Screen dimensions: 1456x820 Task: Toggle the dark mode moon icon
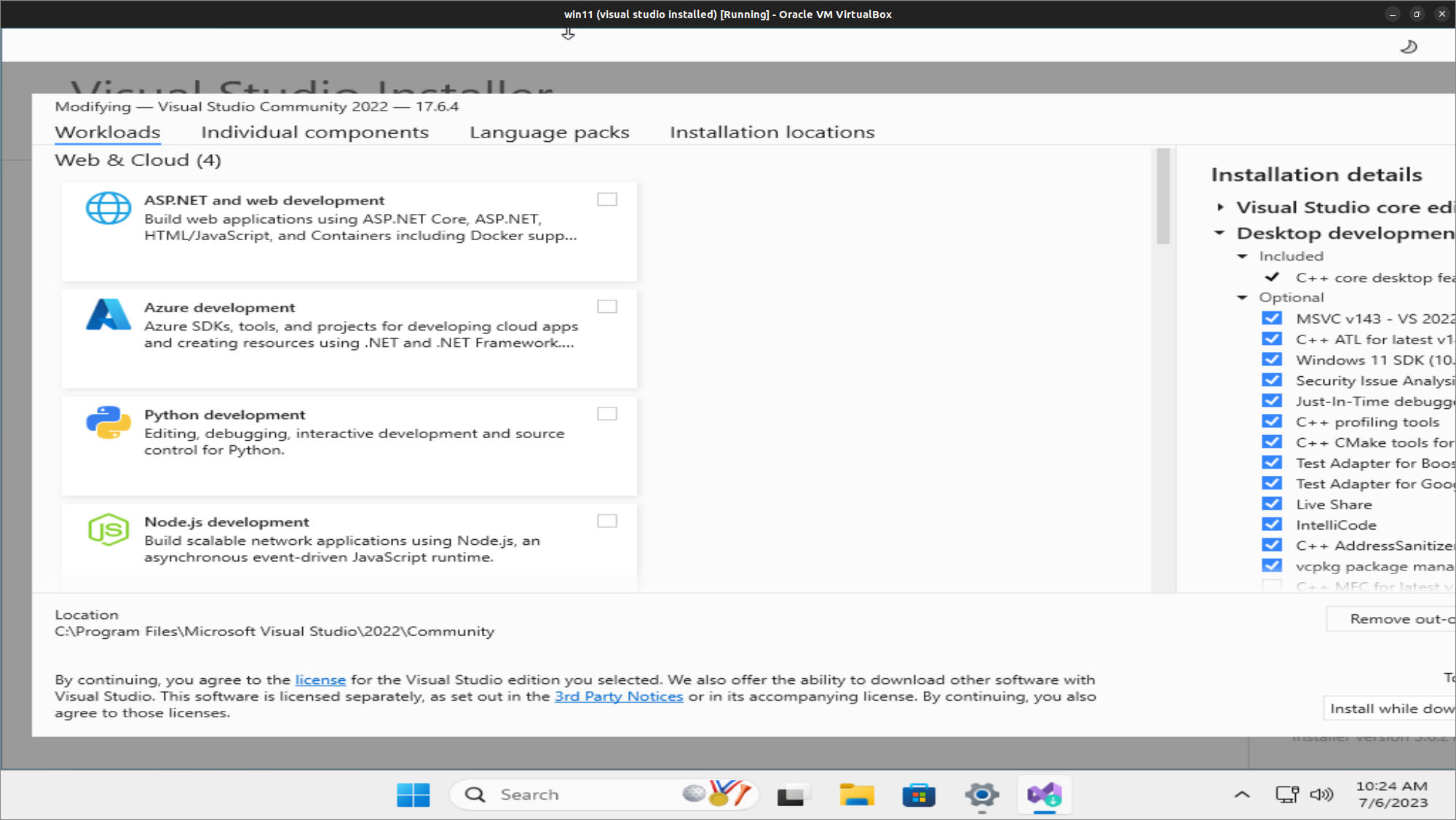1409,47
